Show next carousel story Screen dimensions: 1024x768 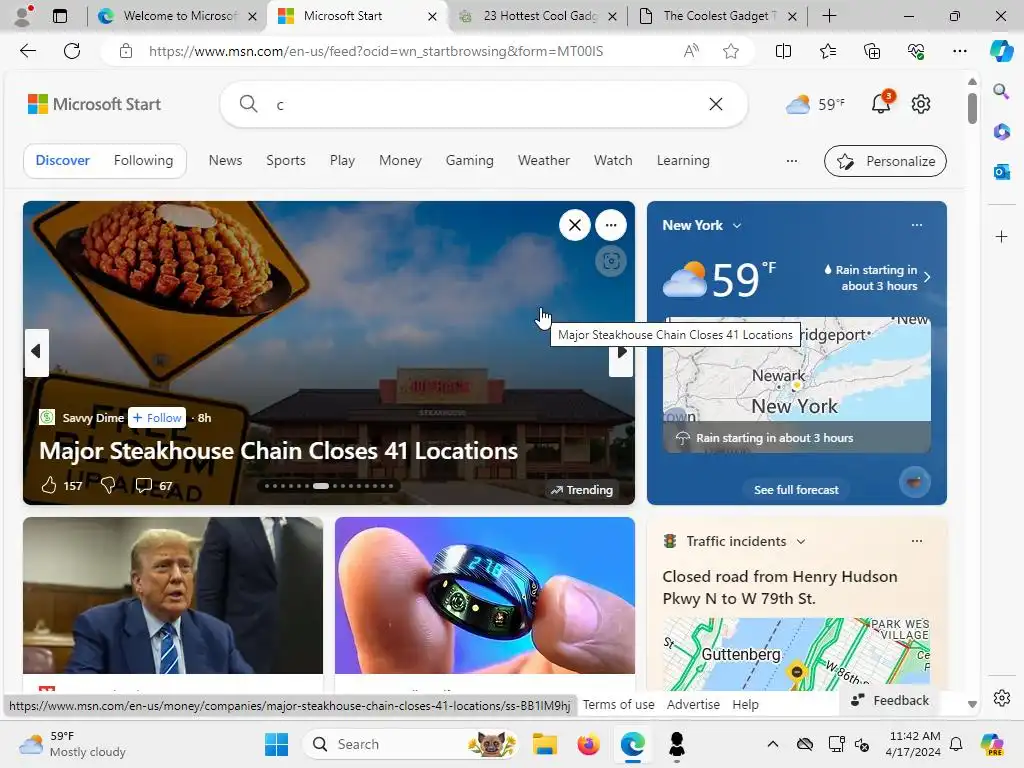(x=621, y=352)
